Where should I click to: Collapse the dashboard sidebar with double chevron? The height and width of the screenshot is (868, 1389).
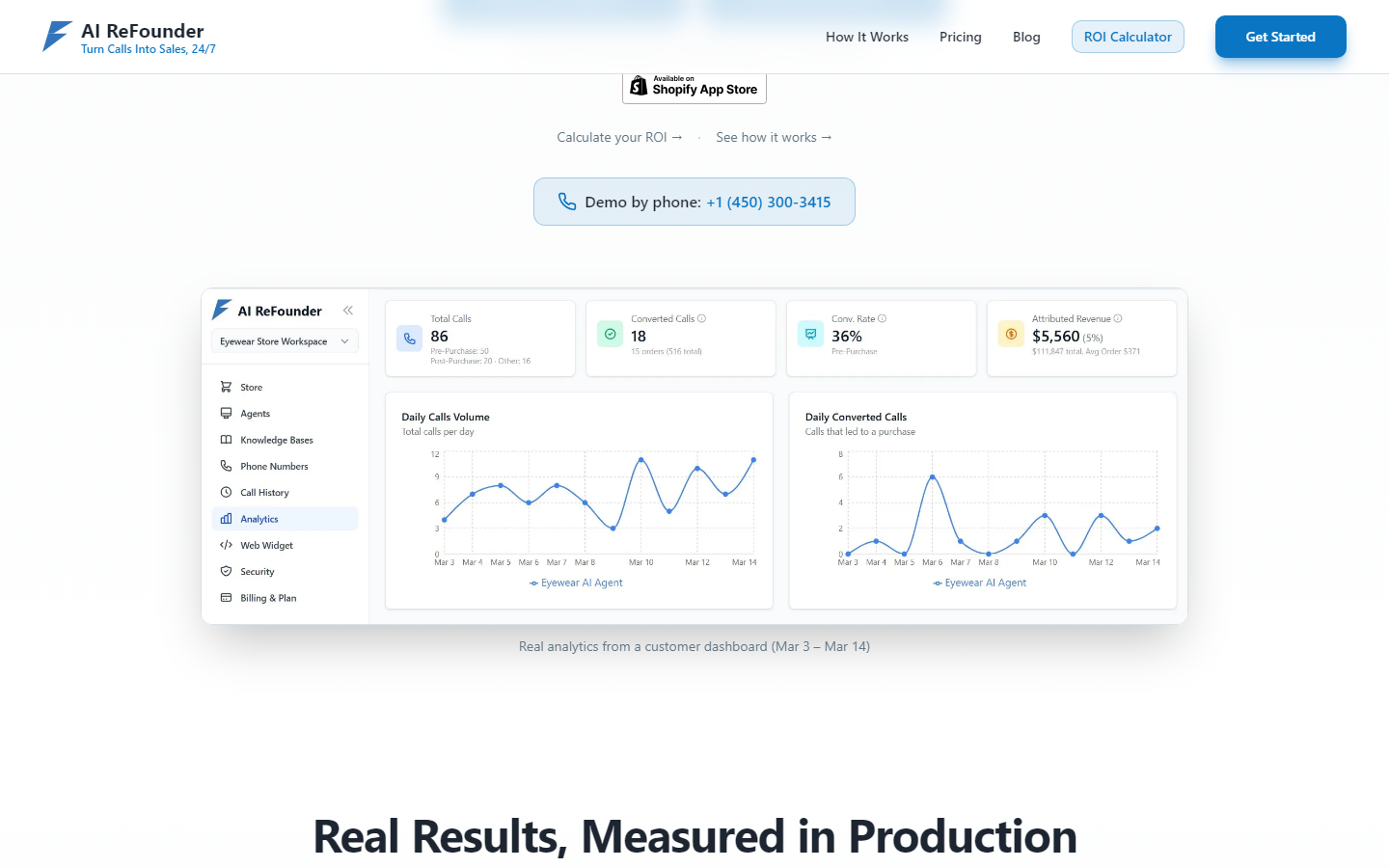348,311
